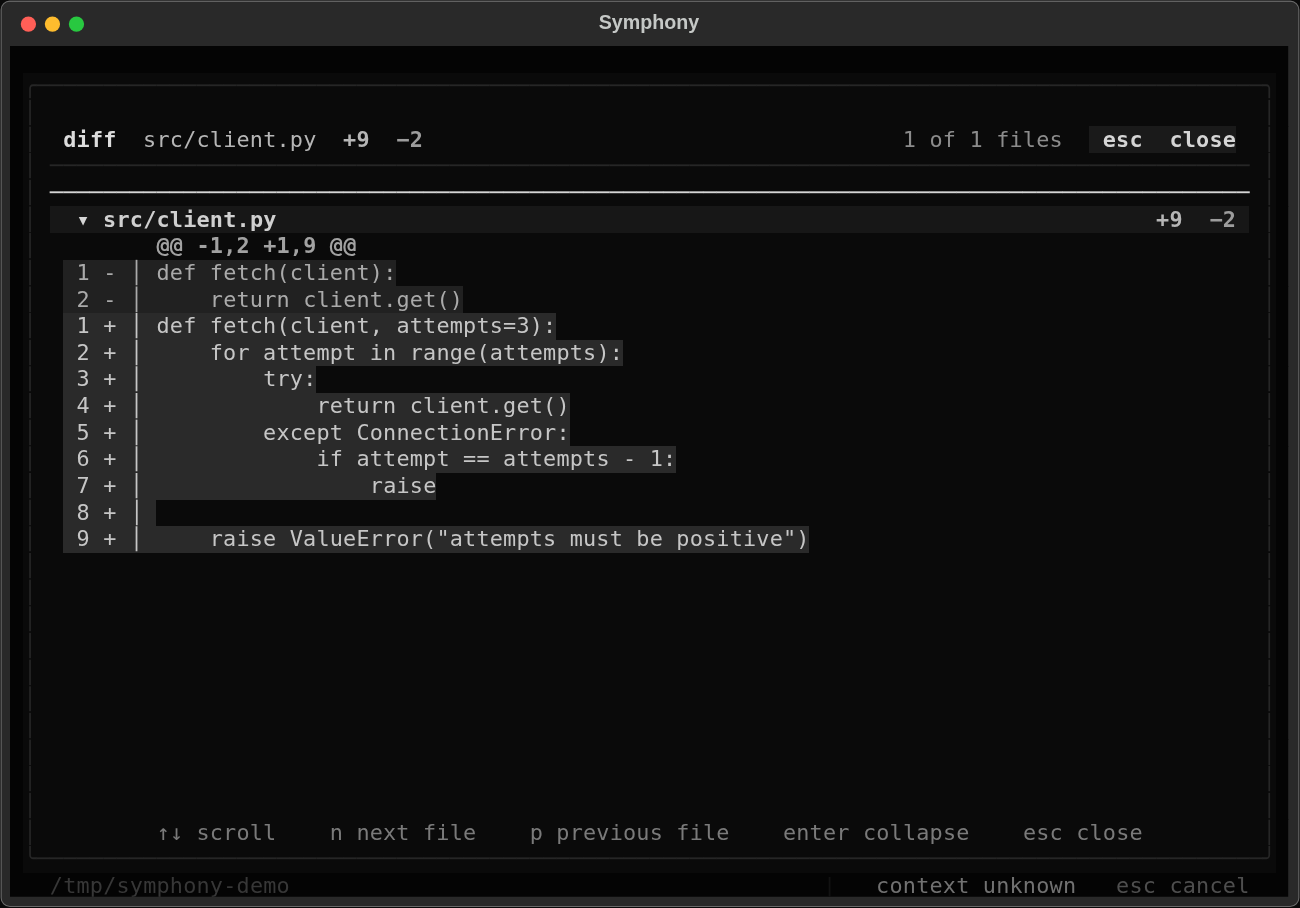Select the 'diff' label in header
This screenshot has height=908, width=1300.
tap(90, 140)
